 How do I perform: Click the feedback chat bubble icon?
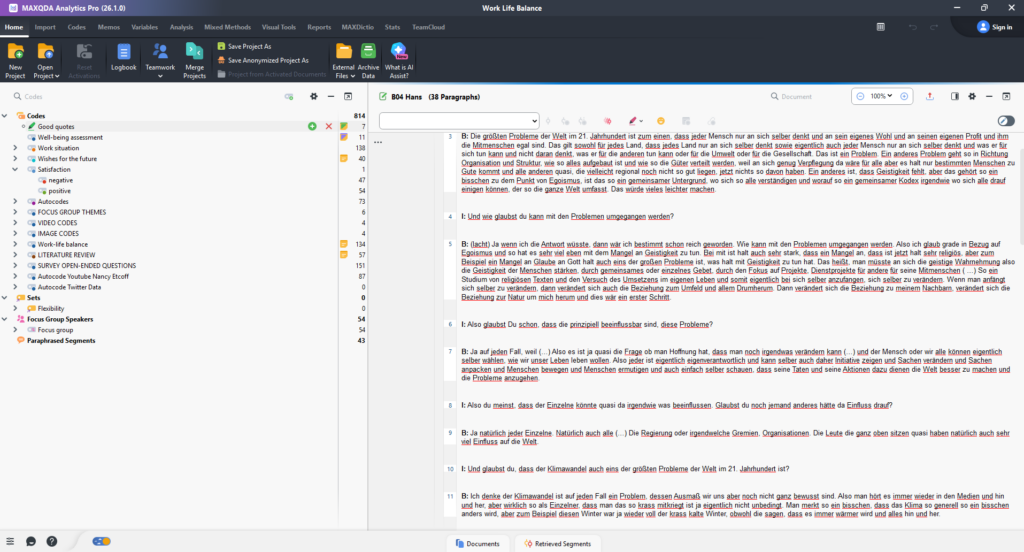31,542
